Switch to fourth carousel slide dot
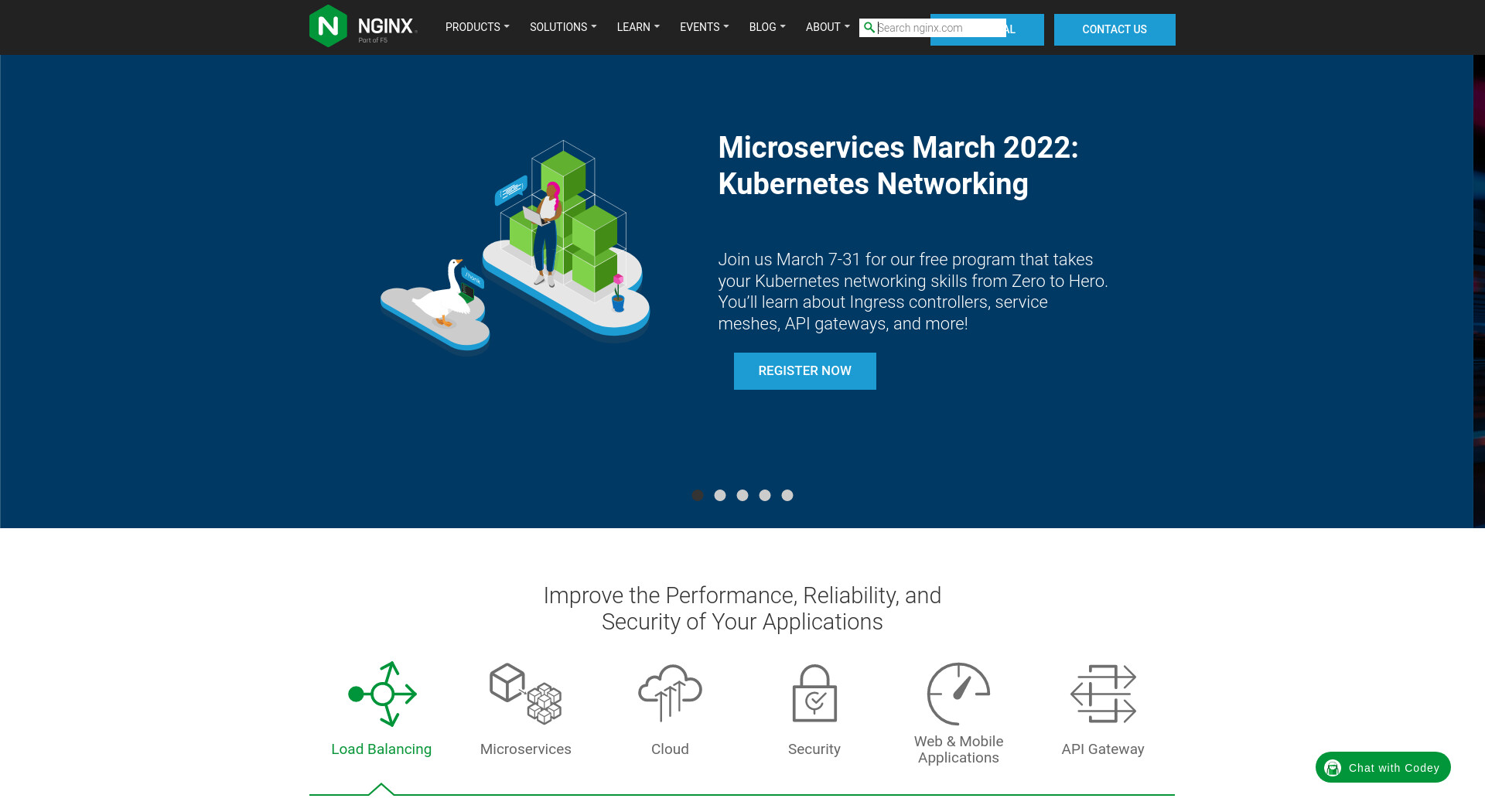Screen dimensions: 1485x812 pos(765,495)
